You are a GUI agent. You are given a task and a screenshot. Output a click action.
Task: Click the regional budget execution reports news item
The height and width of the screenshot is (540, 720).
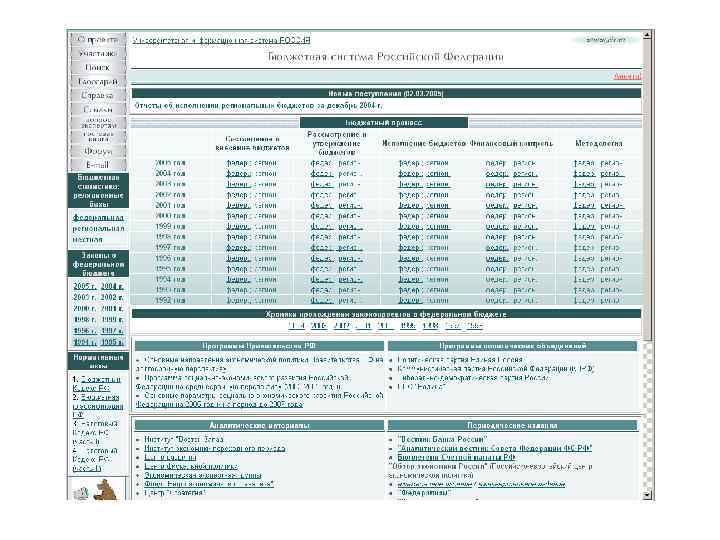click(258, 106)
